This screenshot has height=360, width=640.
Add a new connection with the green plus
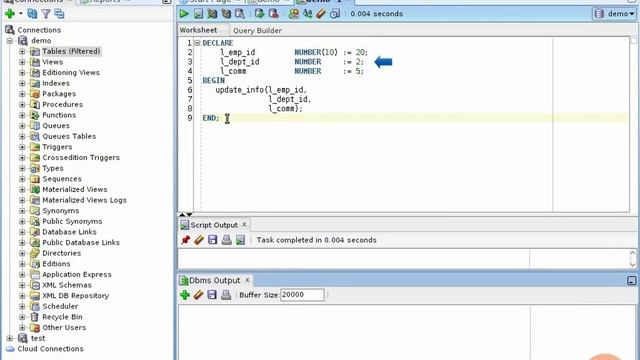[10, 13]
